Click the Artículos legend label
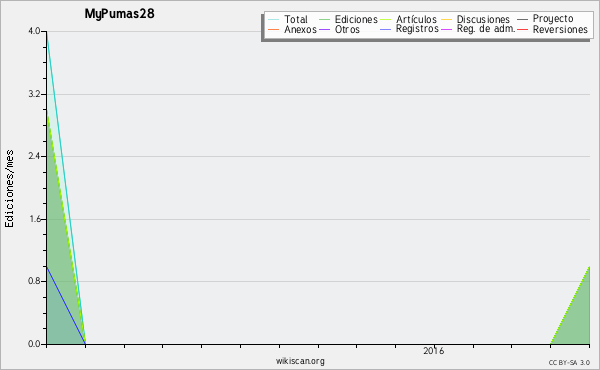600x370 pixels. [416, 19]
